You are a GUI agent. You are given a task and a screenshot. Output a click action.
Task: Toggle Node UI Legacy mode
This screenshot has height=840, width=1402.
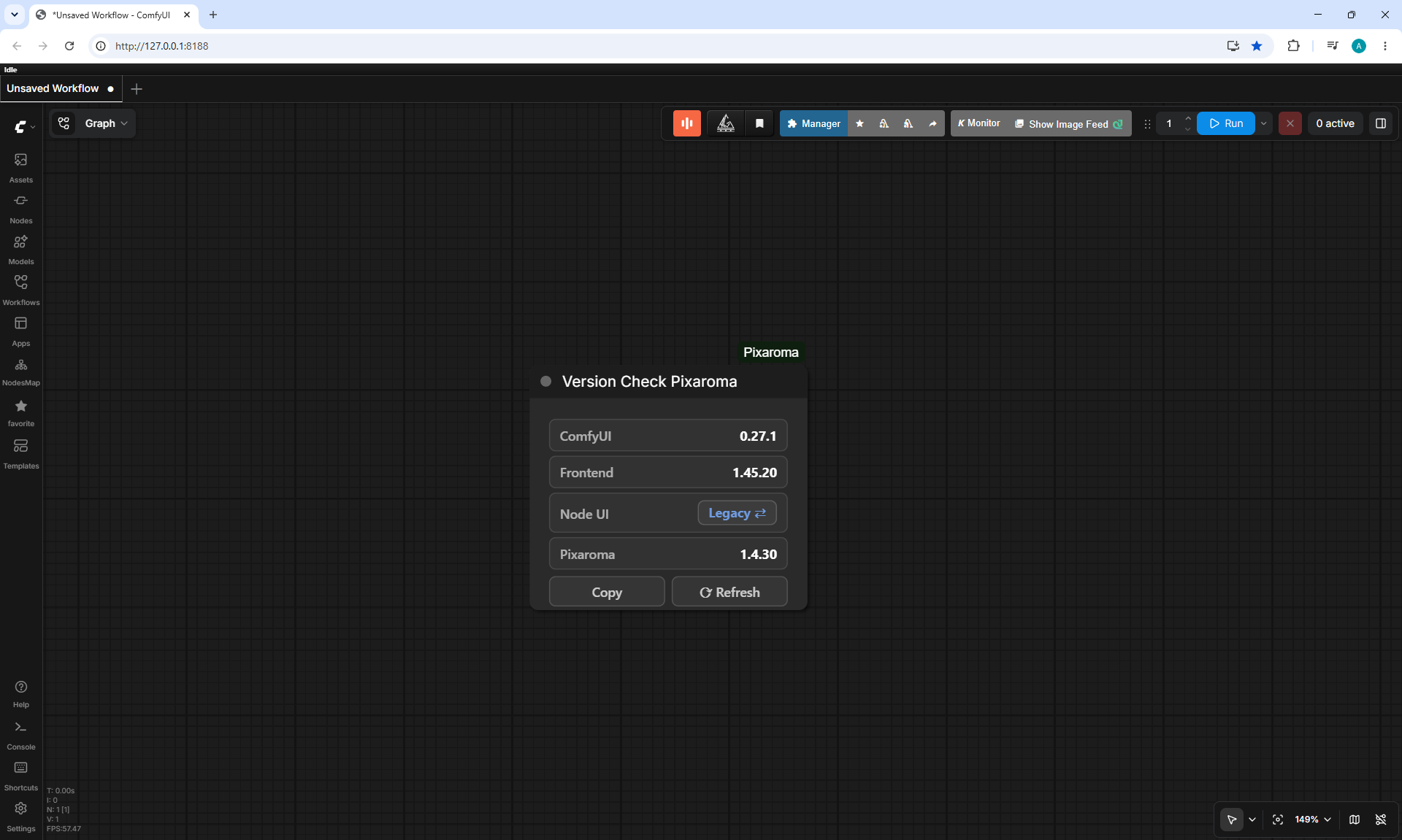[x=737, y=513]
